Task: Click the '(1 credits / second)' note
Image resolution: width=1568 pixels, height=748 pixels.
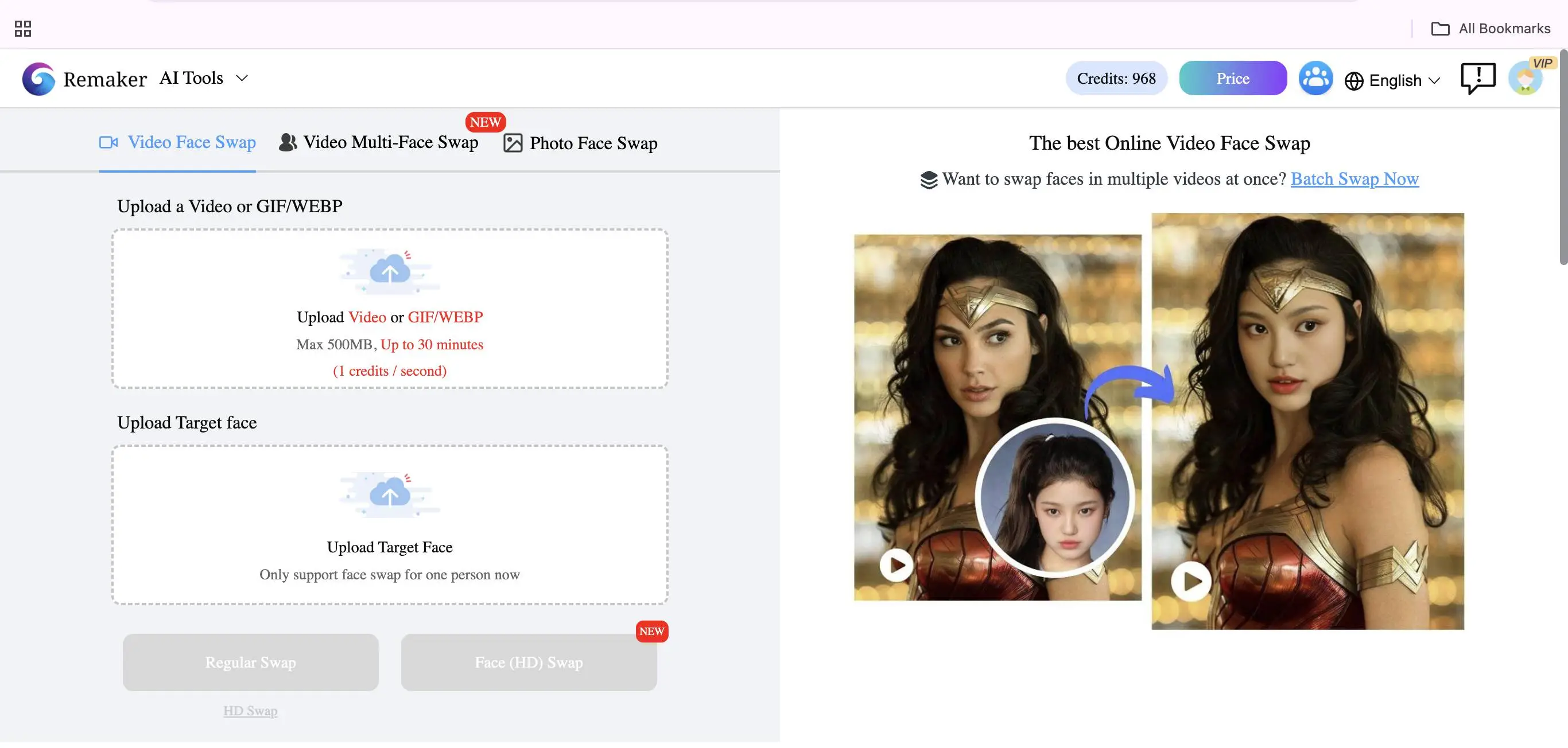Action: click(390, 371)
